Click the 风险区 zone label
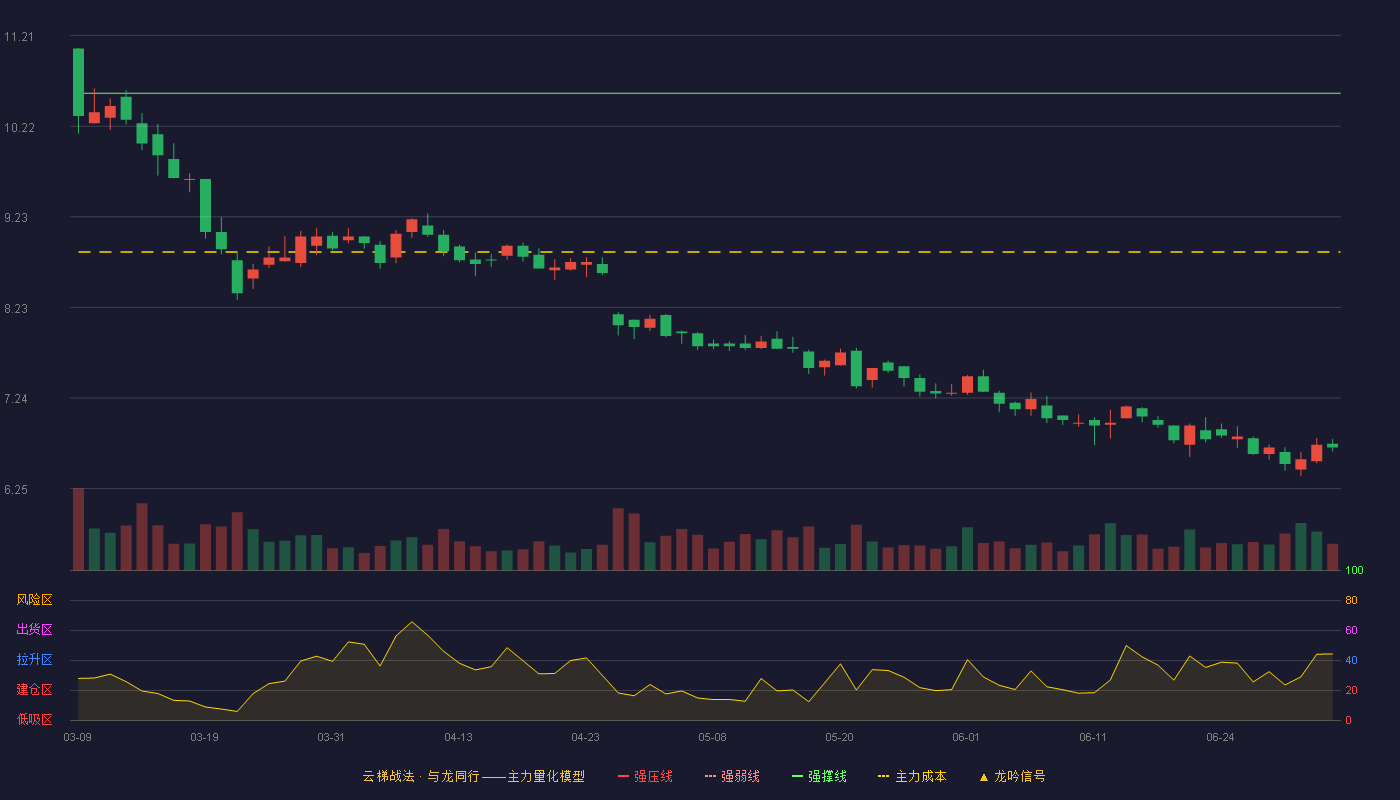This screenshot has height=800, width=1400. click(34, 600)
